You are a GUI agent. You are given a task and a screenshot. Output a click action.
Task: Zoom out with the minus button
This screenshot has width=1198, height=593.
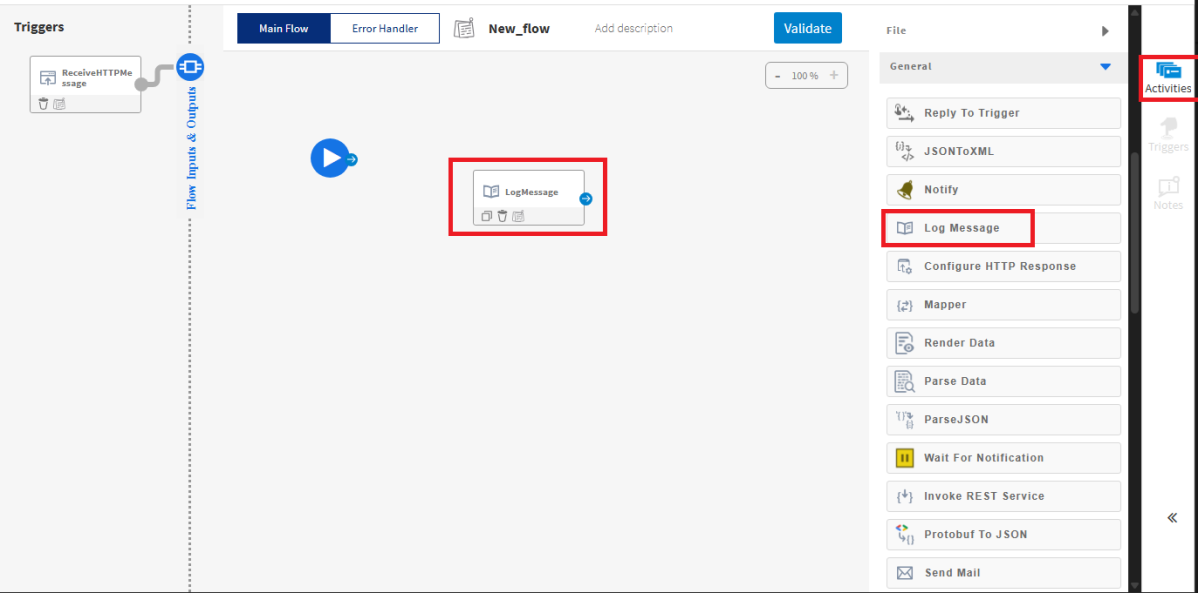[778, 76]
